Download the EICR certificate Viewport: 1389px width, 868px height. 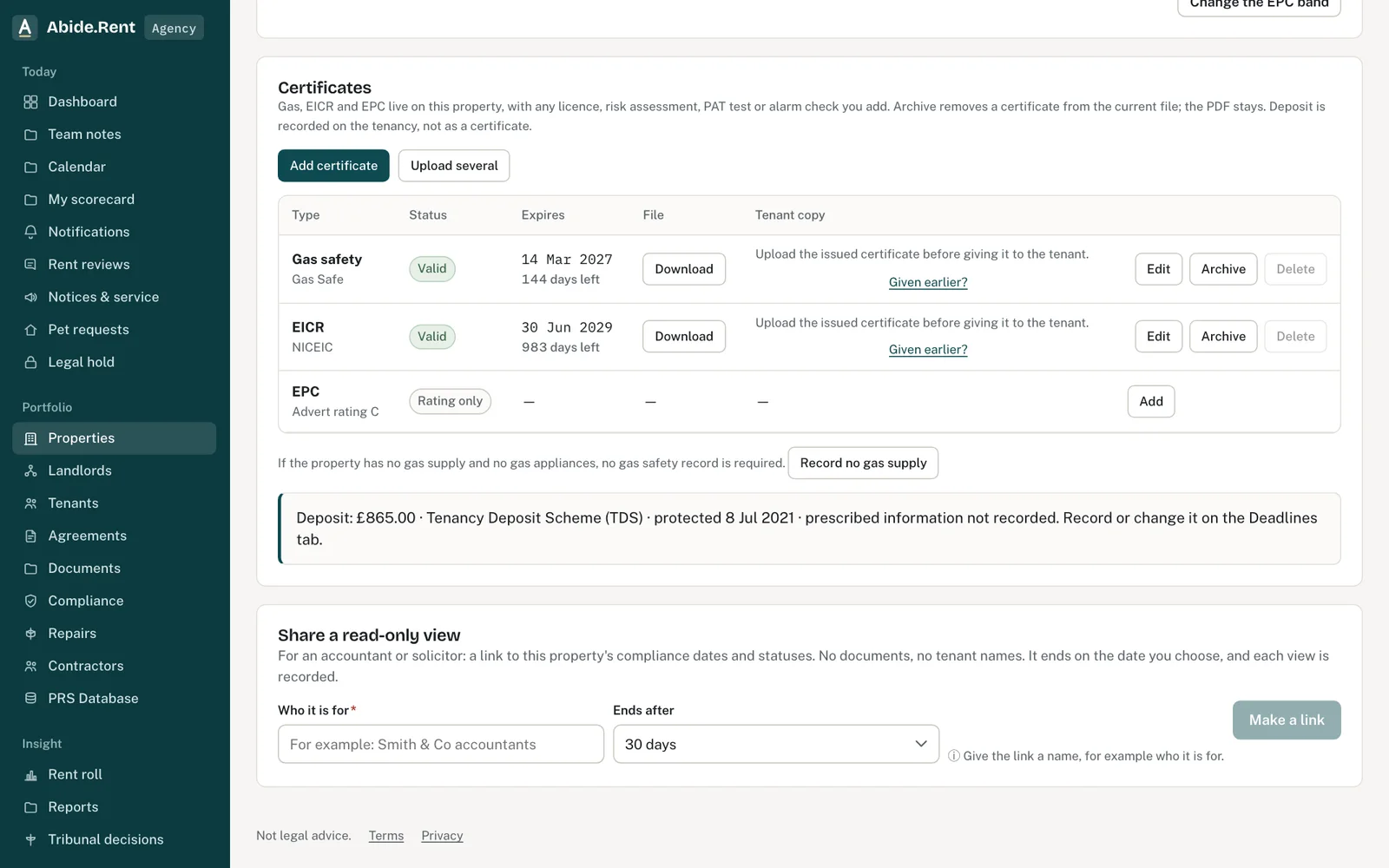(x=684, y=337)
